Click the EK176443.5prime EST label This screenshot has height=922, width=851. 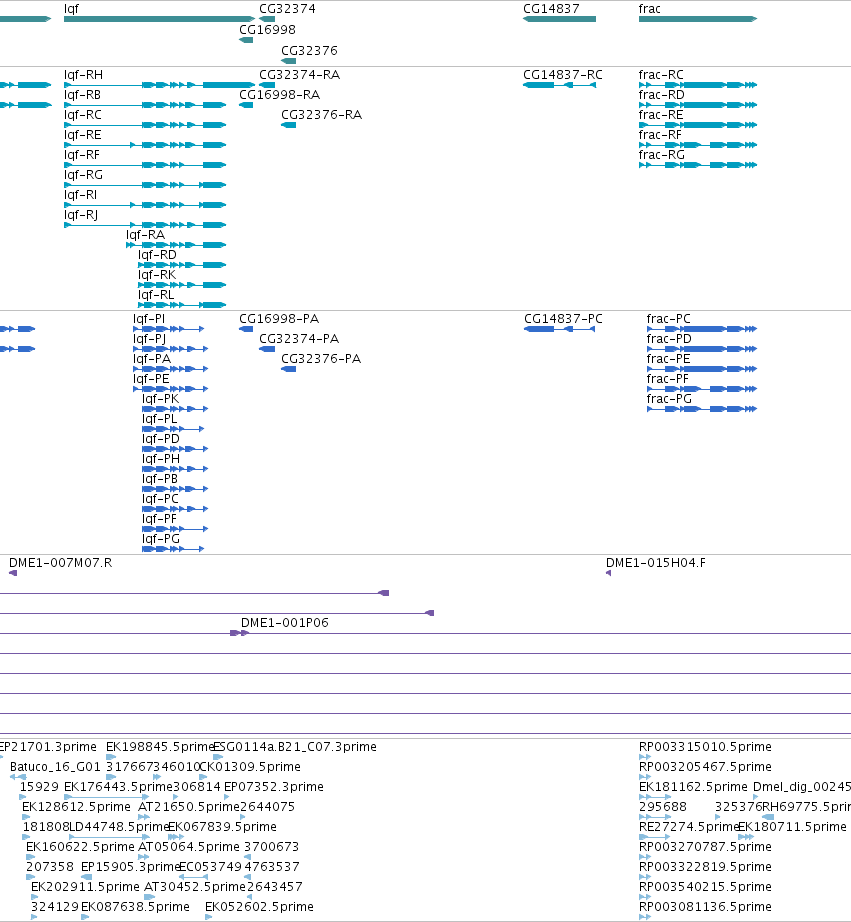tap(118, 787)
